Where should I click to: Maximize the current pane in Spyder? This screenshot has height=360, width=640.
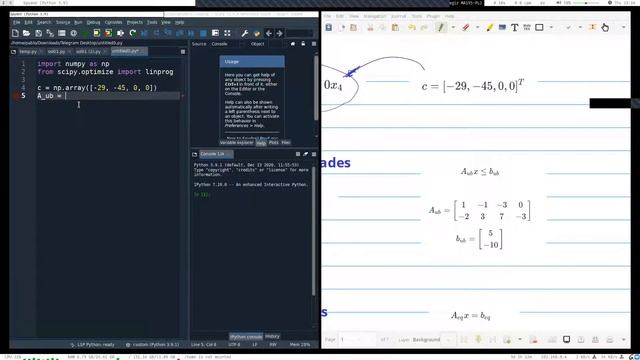point(227,33)
